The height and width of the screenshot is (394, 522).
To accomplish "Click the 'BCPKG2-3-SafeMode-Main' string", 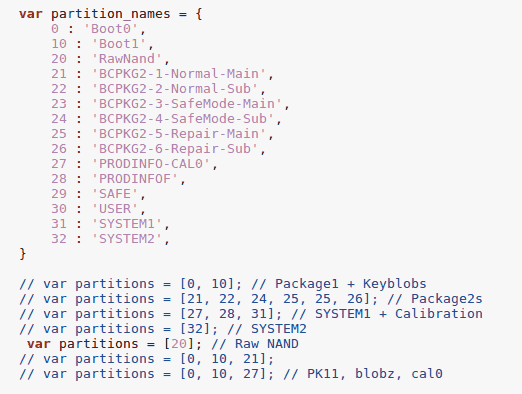I will pyautogui.click(x=187, y=104).
